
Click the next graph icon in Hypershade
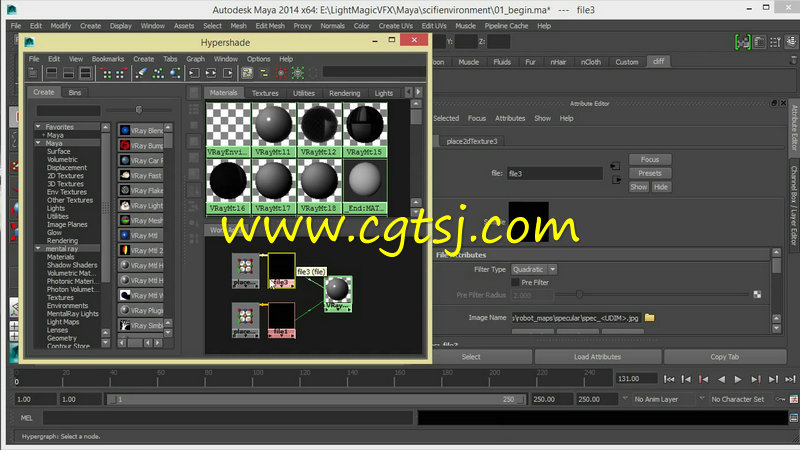[120, 73]
